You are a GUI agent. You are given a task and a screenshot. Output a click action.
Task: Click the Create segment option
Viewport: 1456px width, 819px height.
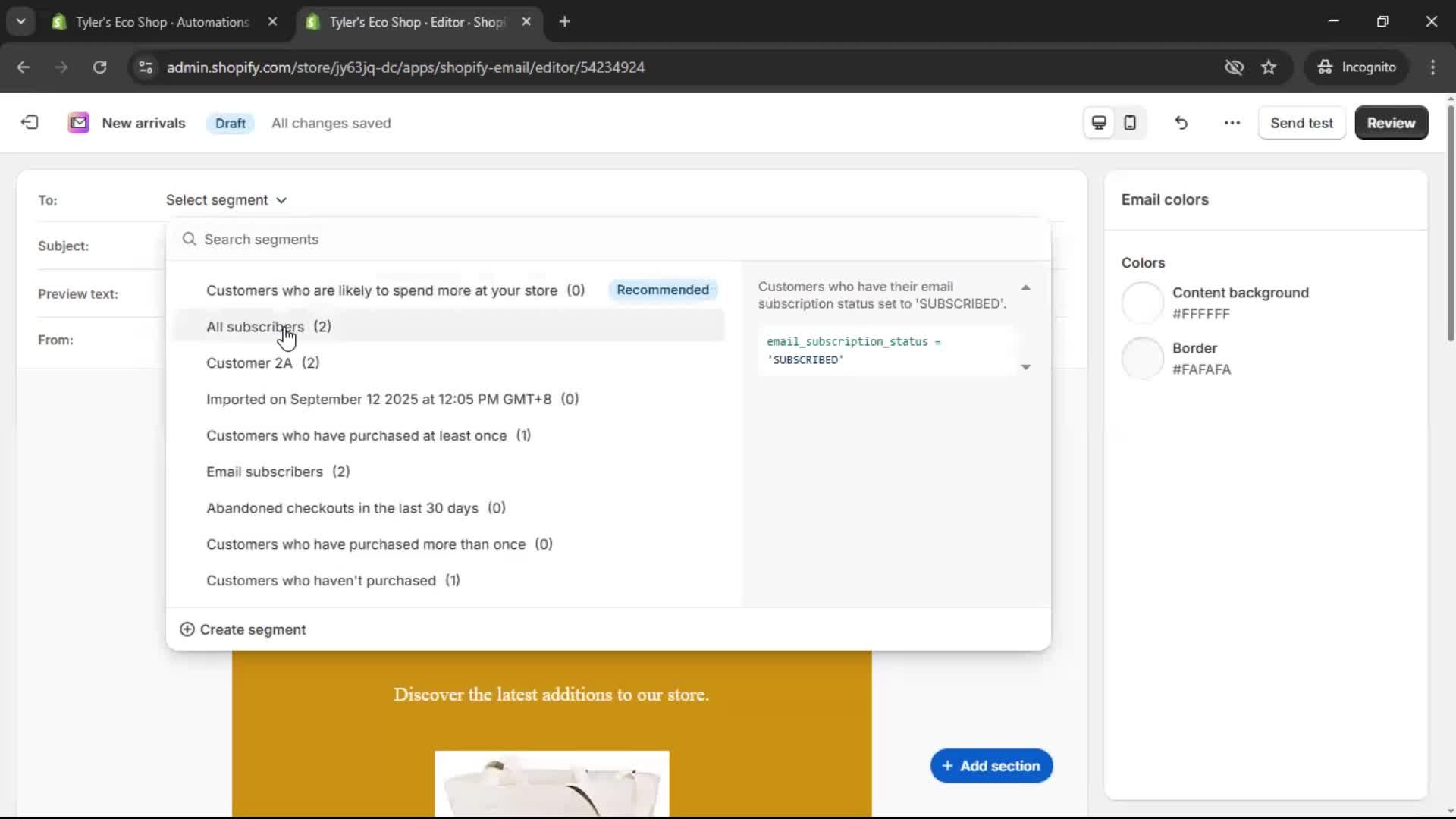(x=243, y=629)
